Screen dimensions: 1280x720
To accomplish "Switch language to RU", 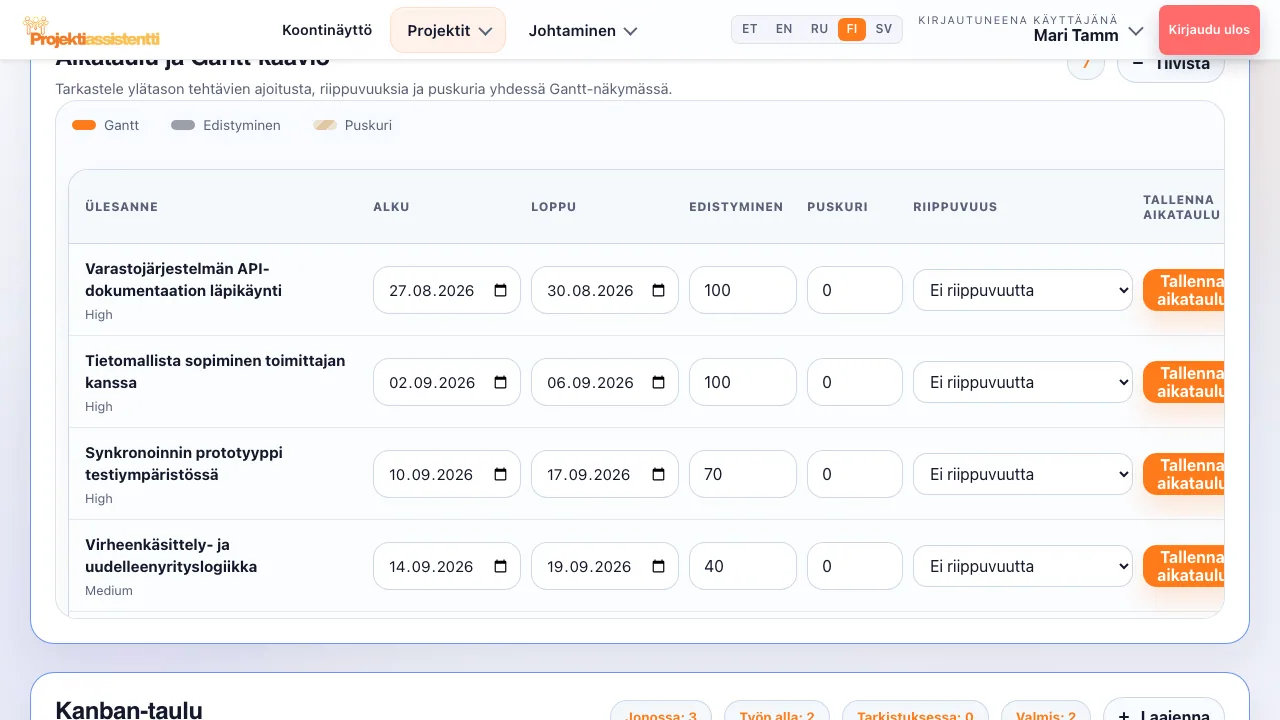I will click(819, 29).
